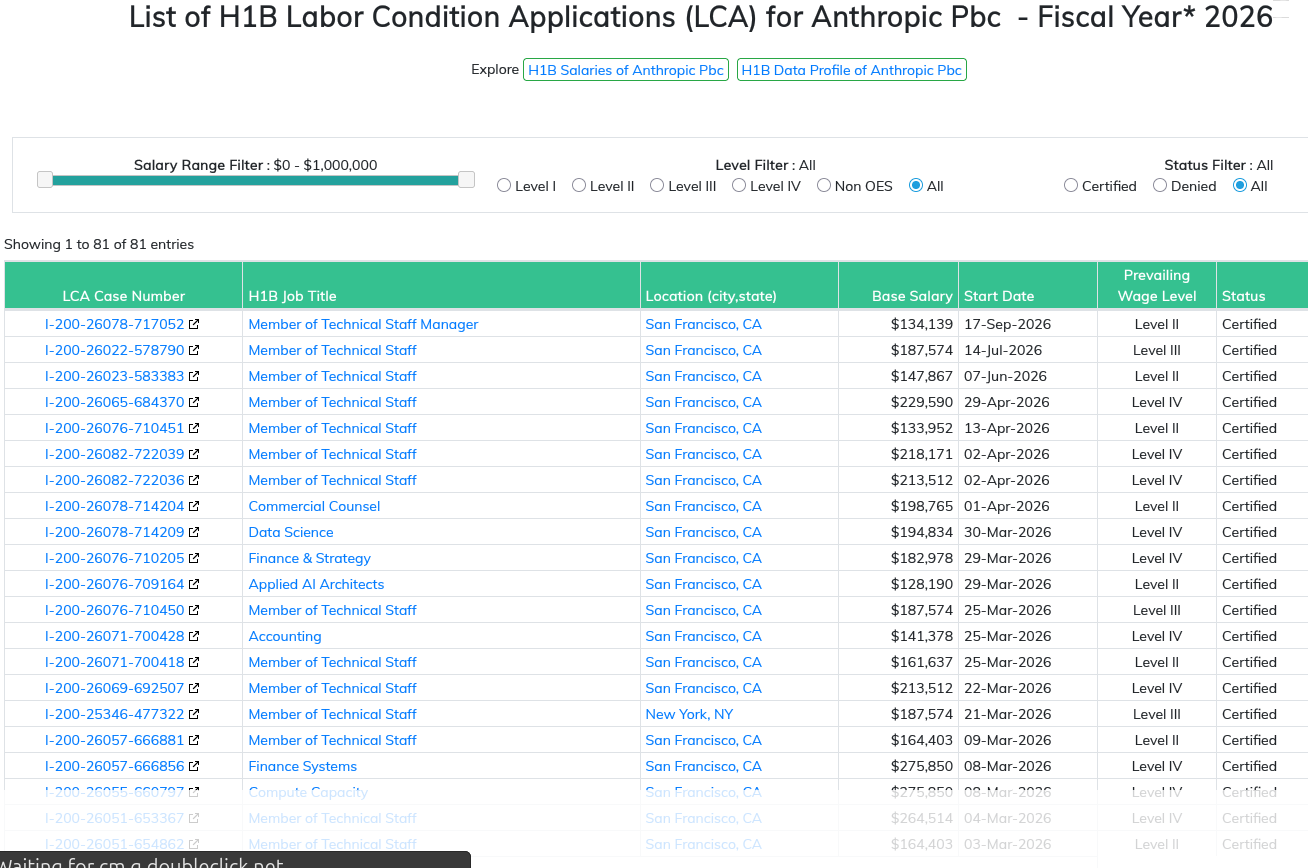The width and height of the screenshot is (1308, 868).
Task: Click external-link icon beside case I-200-26022-578790
Action: (x=194, y=350)
